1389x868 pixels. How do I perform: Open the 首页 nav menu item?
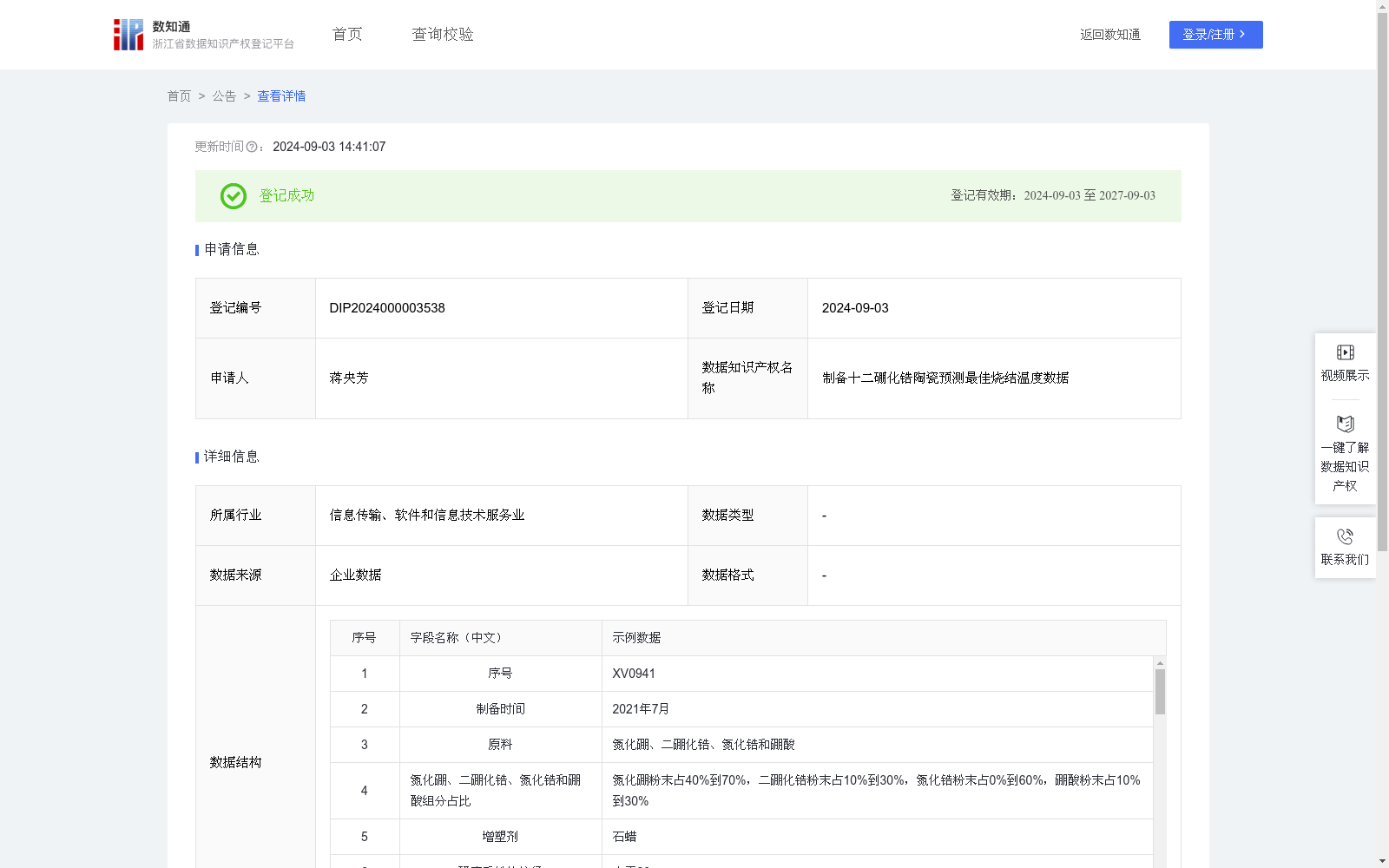347,35
